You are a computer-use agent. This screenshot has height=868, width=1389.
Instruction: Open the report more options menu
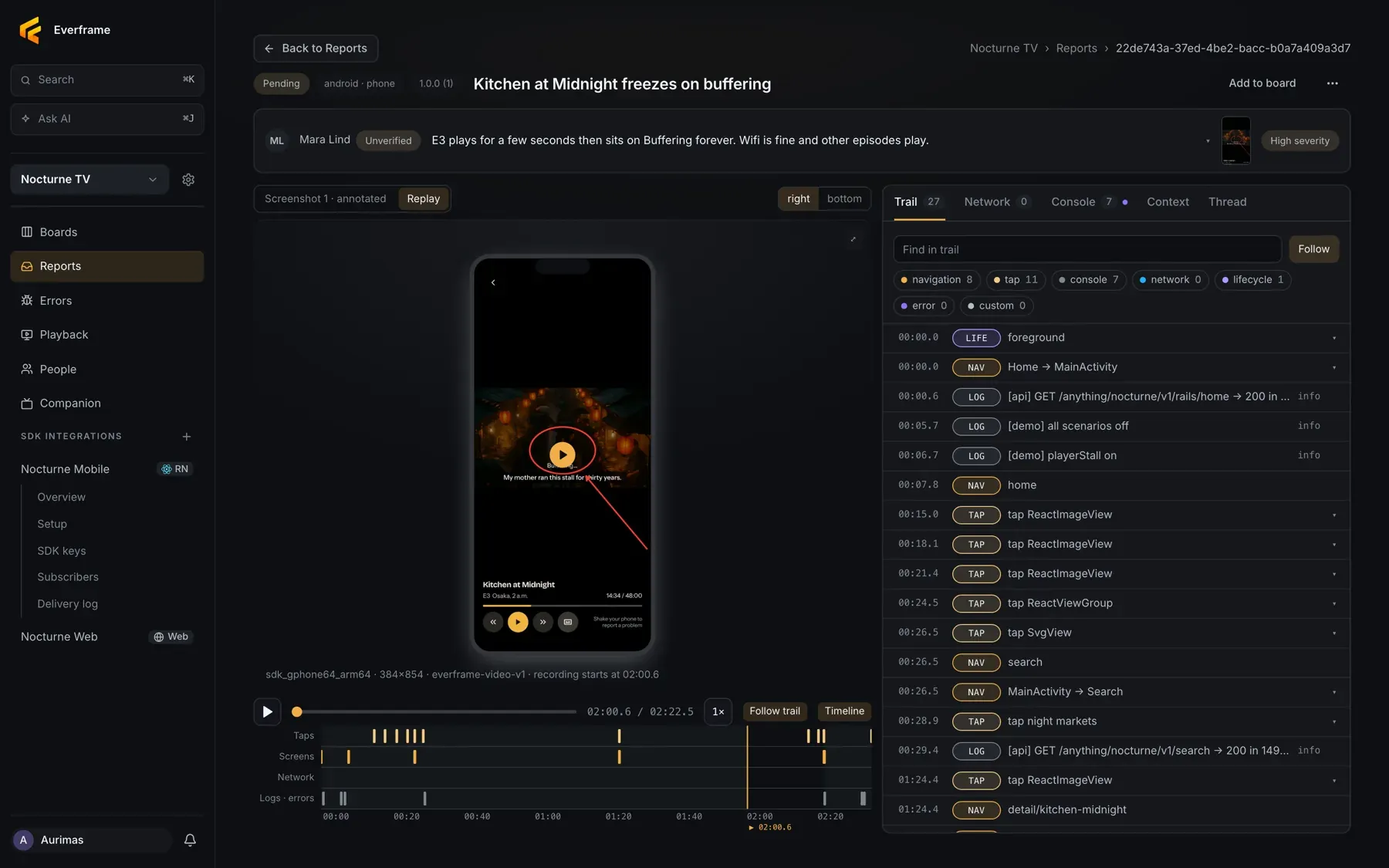pos(1333,83)
